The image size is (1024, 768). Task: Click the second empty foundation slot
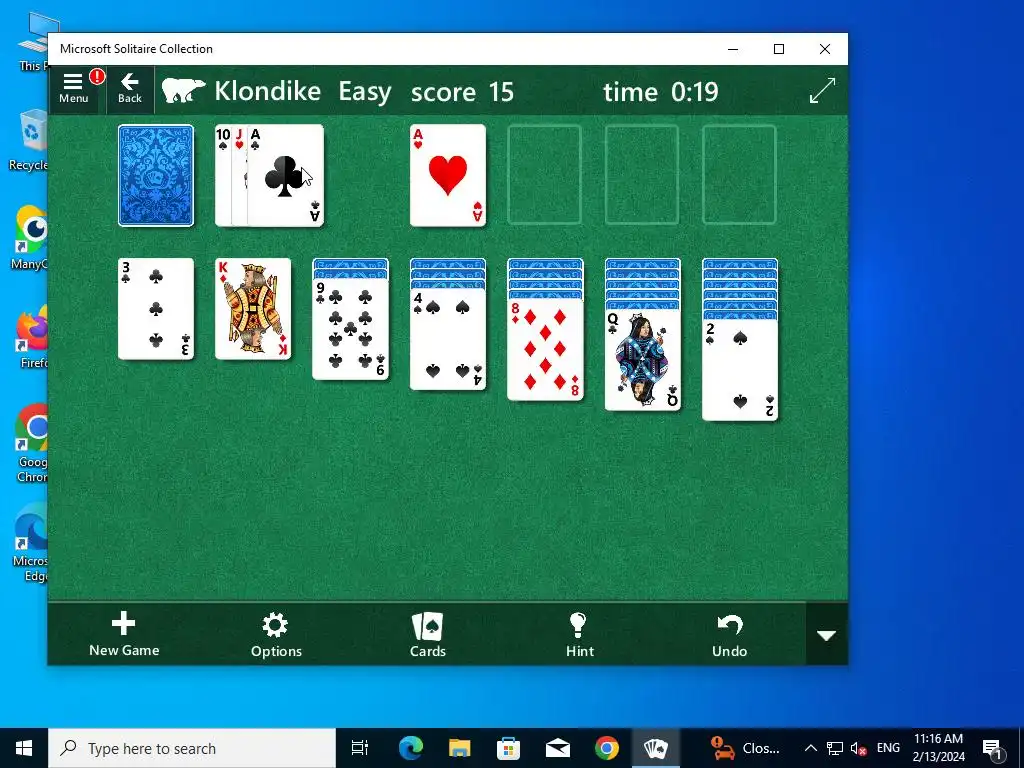545,175
